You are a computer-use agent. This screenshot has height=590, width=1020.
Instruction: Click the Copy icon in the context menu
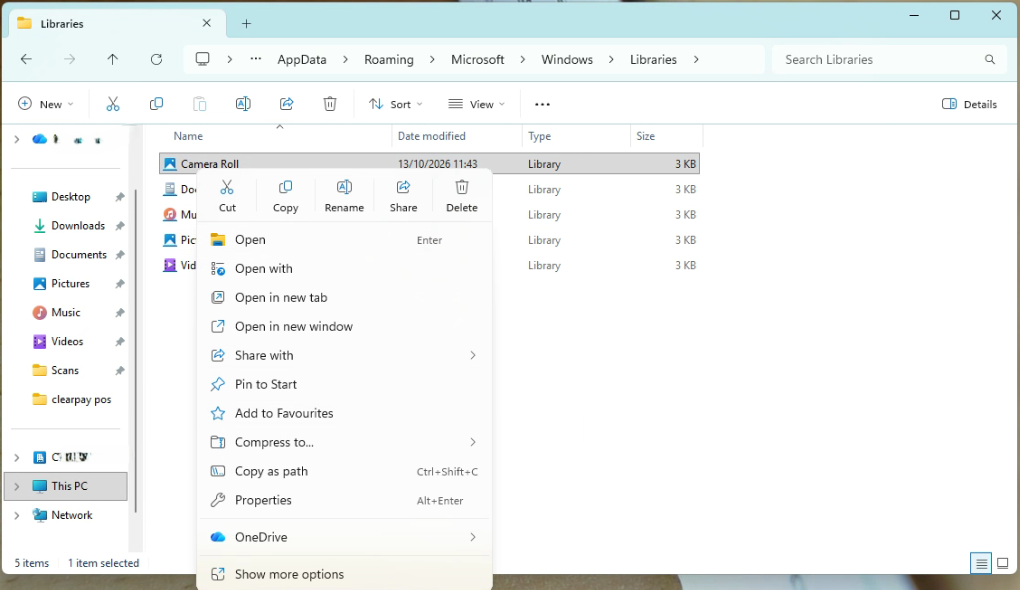pos(285,187)
